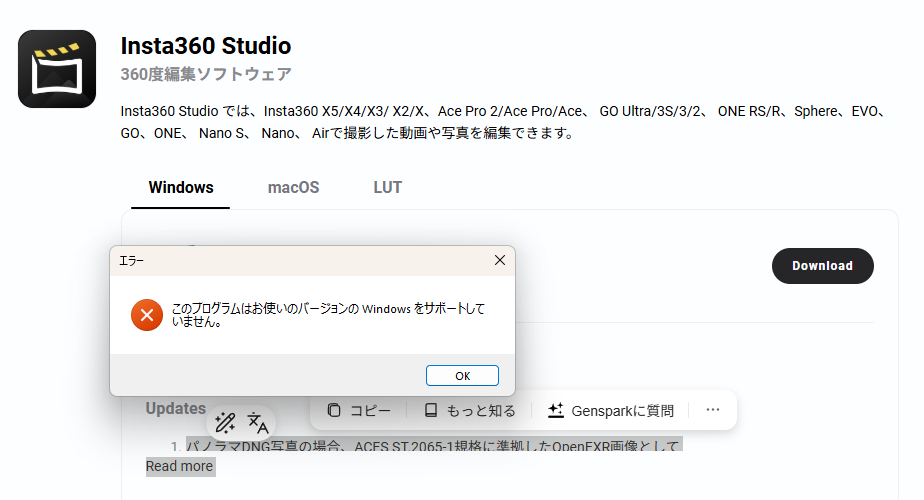Screen dimensions: 924x500
Task: Switch to the Windows tab
Action: click(x=181, y=187)
